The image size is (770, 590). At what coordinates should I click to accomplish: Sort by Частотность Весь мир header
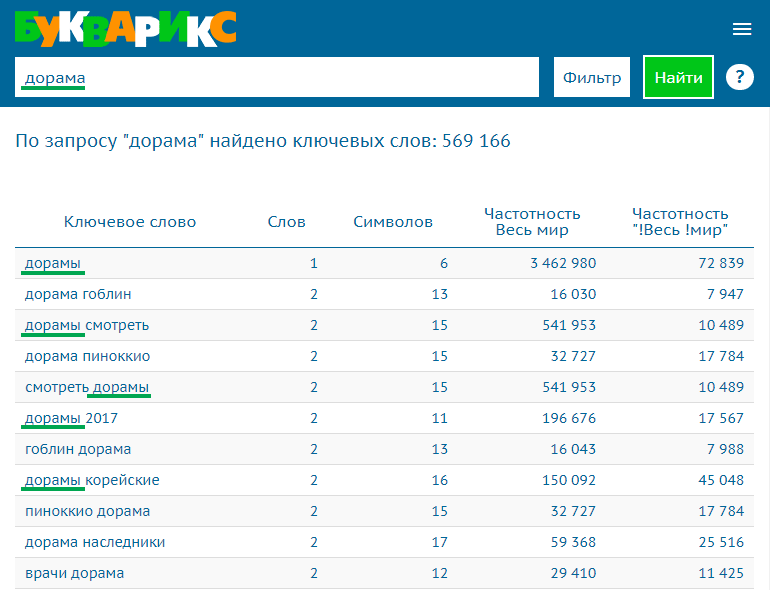(x=532, y=222)
